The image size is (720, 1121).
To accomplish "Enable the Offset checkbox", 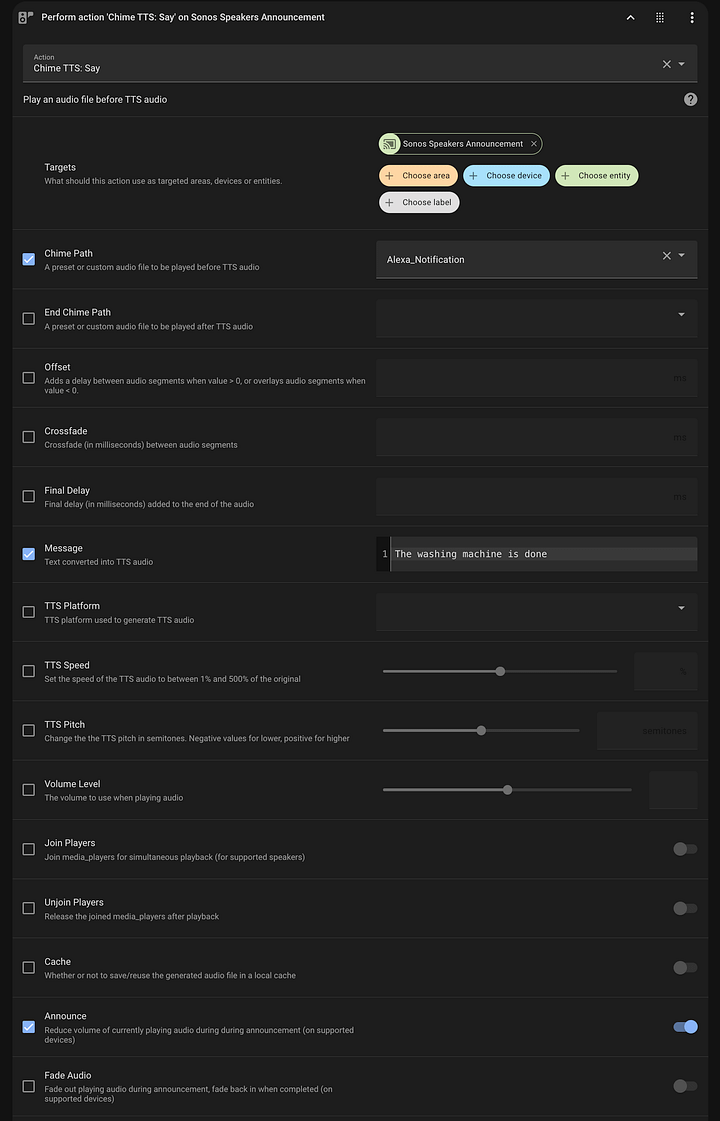I will point(29,377).
